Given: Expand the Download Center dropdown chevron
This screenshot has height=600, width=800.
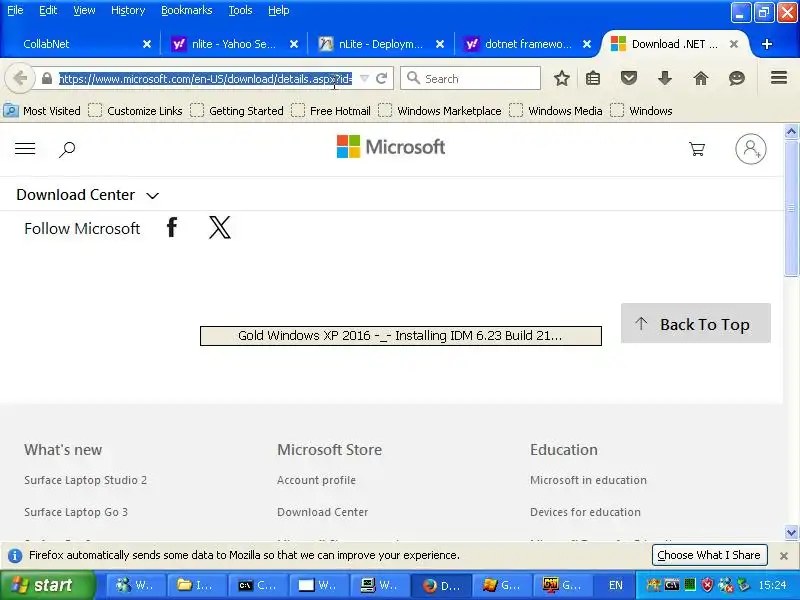Looking at the screenshot, I should tap(153, 195).
